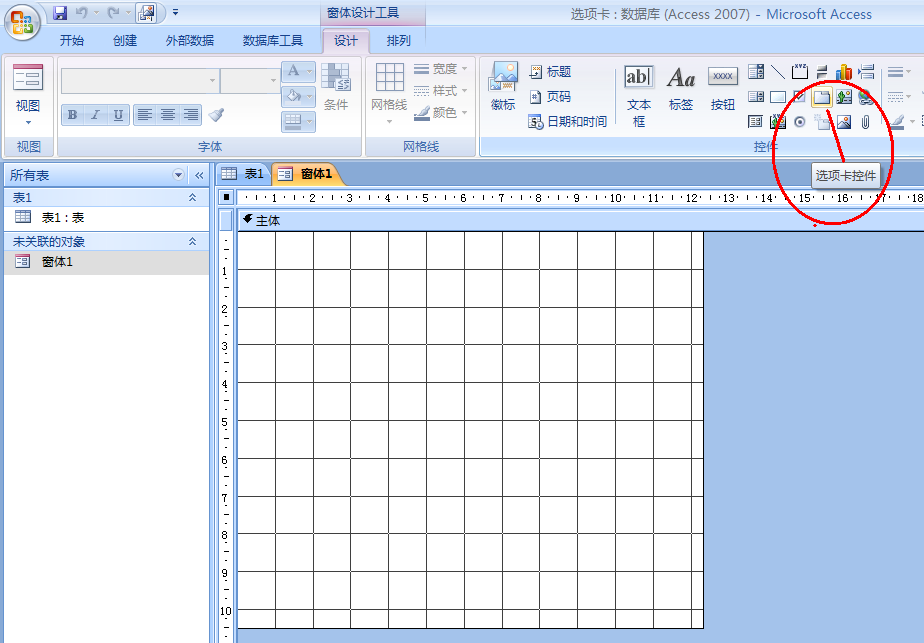Screen dimensions: 924x643
Task: Toggle Underline formatting
Action: 118,115
